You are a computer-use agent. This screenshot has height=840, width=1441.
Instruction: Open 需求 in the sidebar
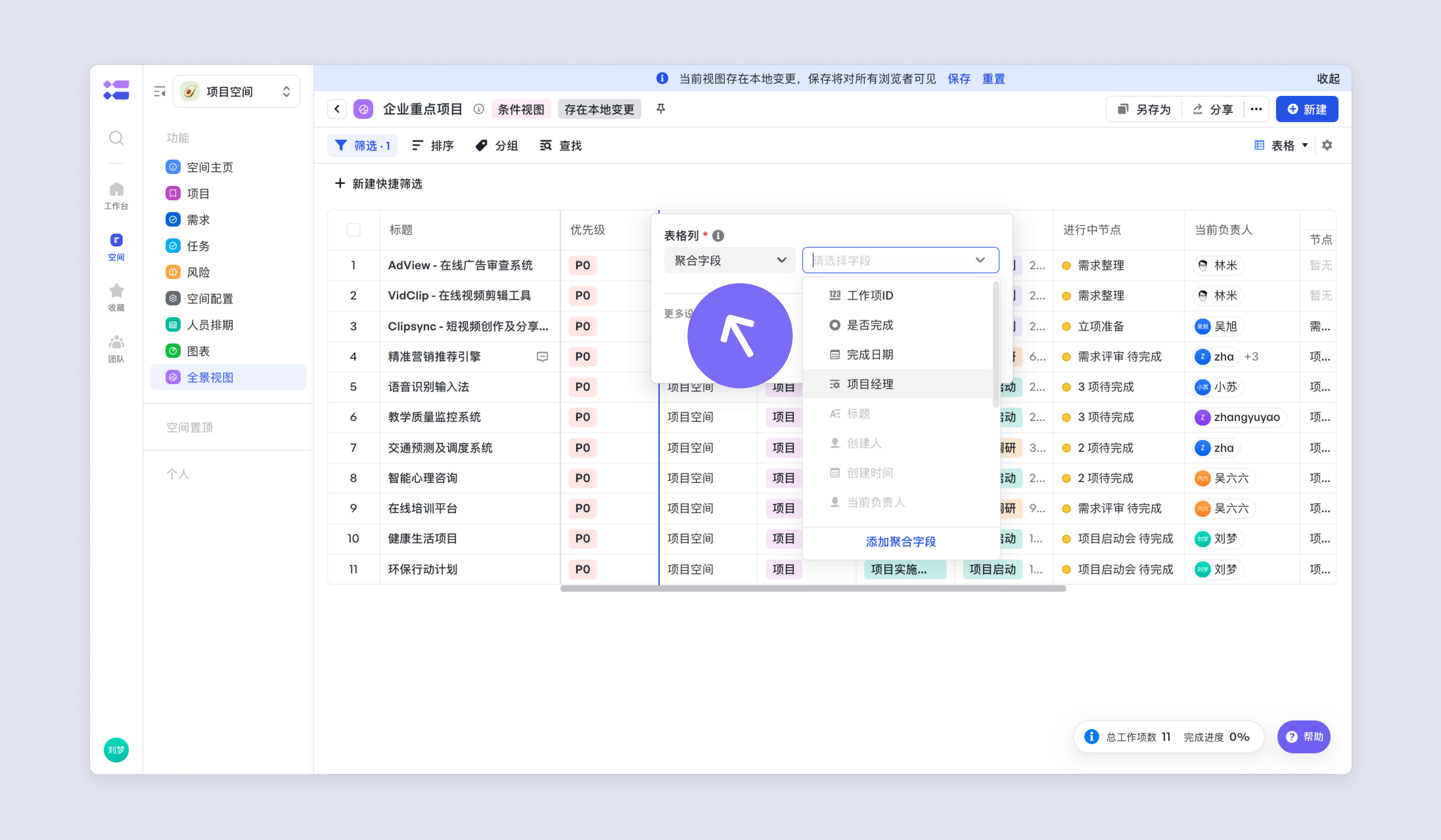tap(228, 219)
